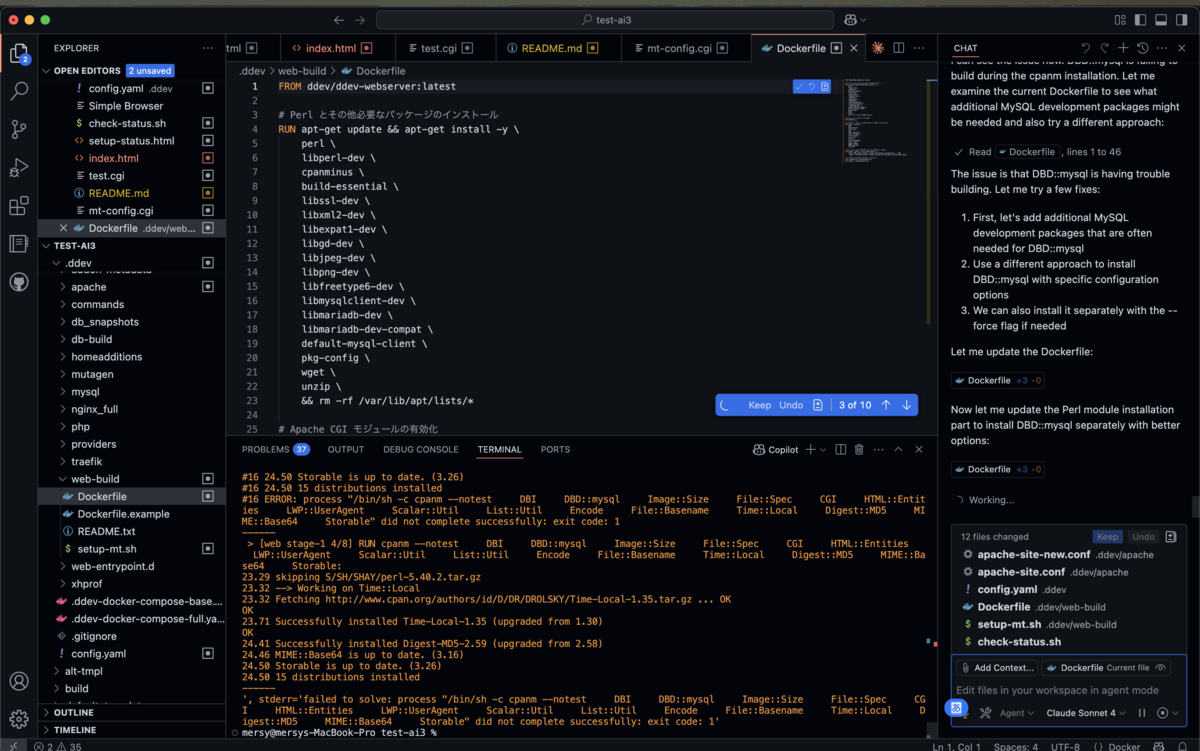This screenshot has width=1200, height=751.
Task: Switch to index.html editor tab
Action: [330, 48]
